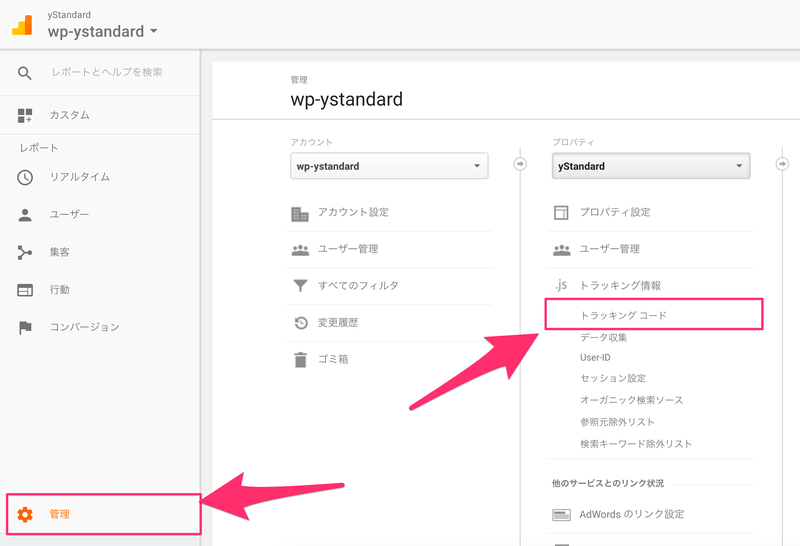800x546 pixels.
Task: Click the ゴミ箱 trash icon
Action: click(301, 360)
